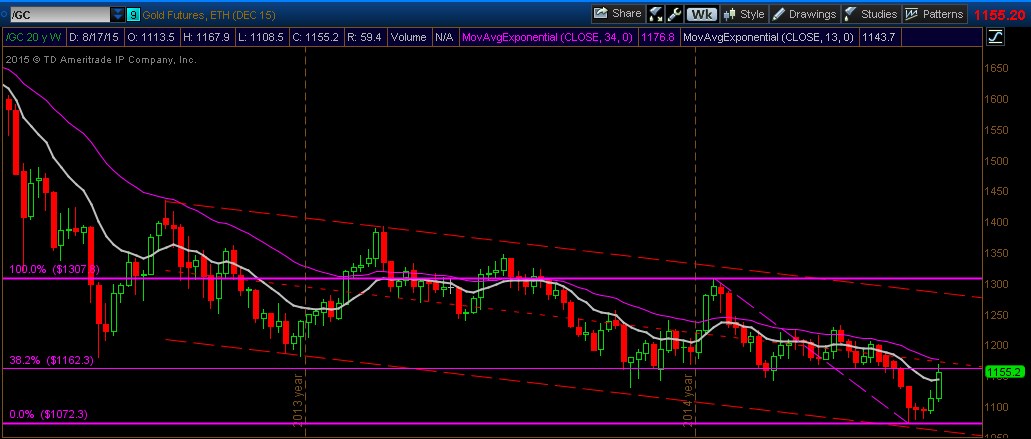This screenshot has width=1031, height=439.
Task: Open the Style menu
Action: click(x=744, y=14)
